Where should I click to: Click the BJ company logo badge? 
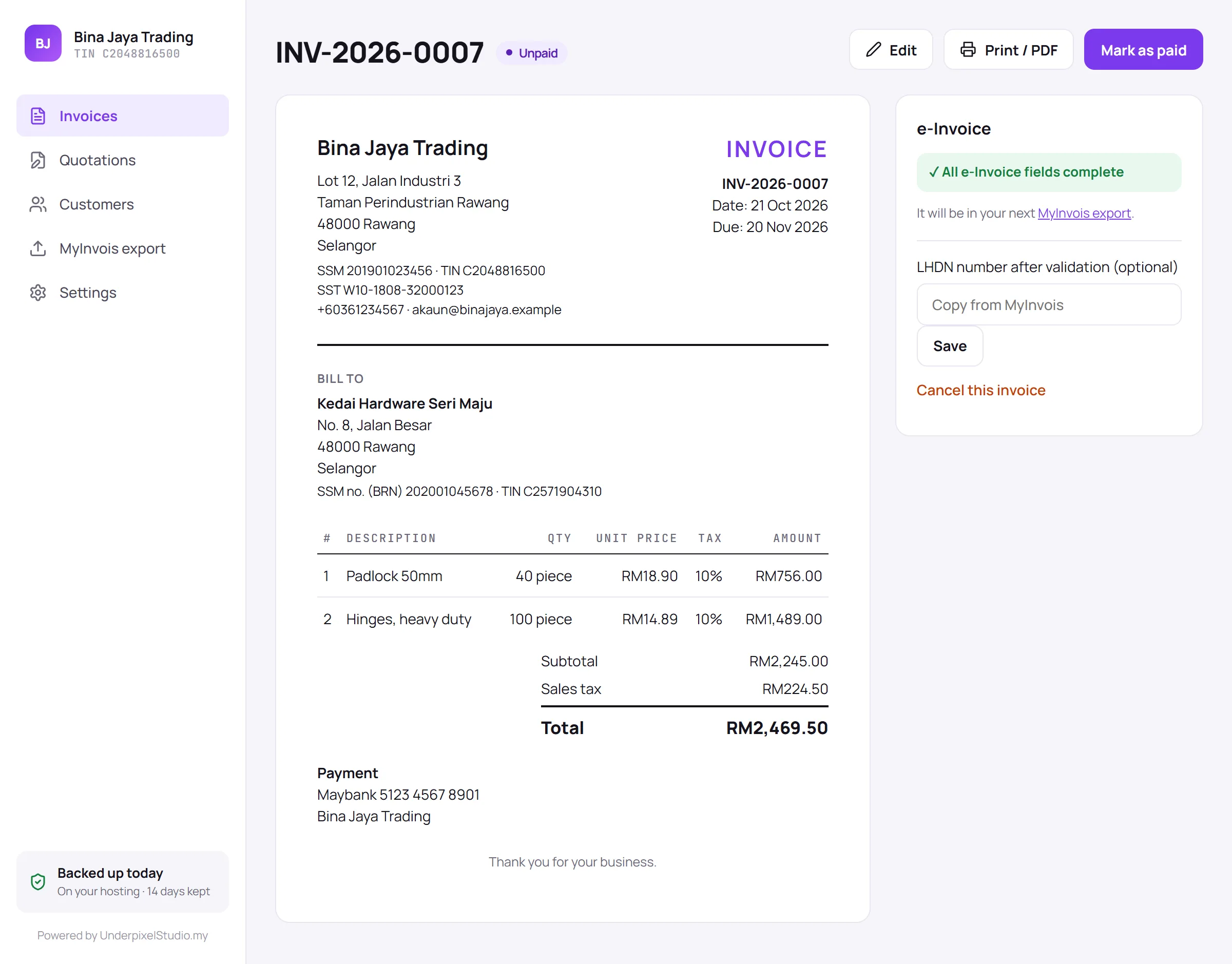(x=43, y=44)
